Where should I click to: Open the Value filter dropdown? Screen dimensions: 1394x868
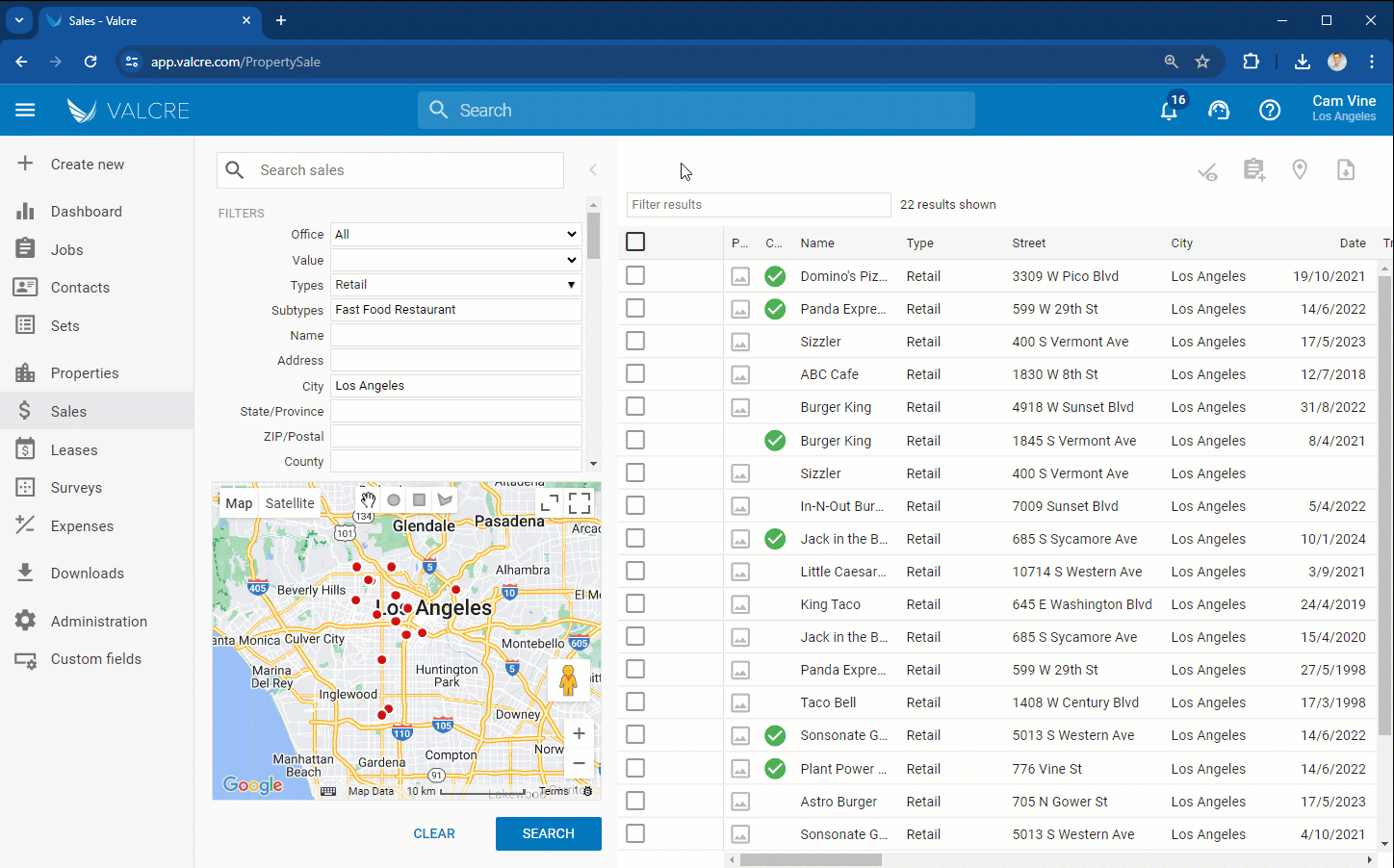point(456,260)
